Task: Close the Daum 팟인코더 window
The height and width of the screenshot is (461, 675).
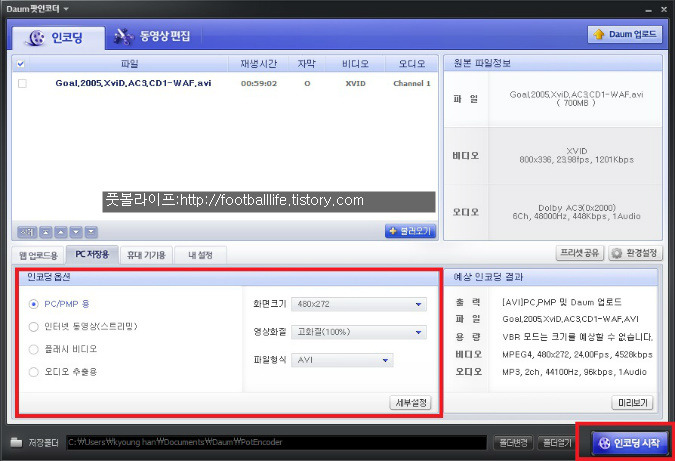Action: point(664,9)
